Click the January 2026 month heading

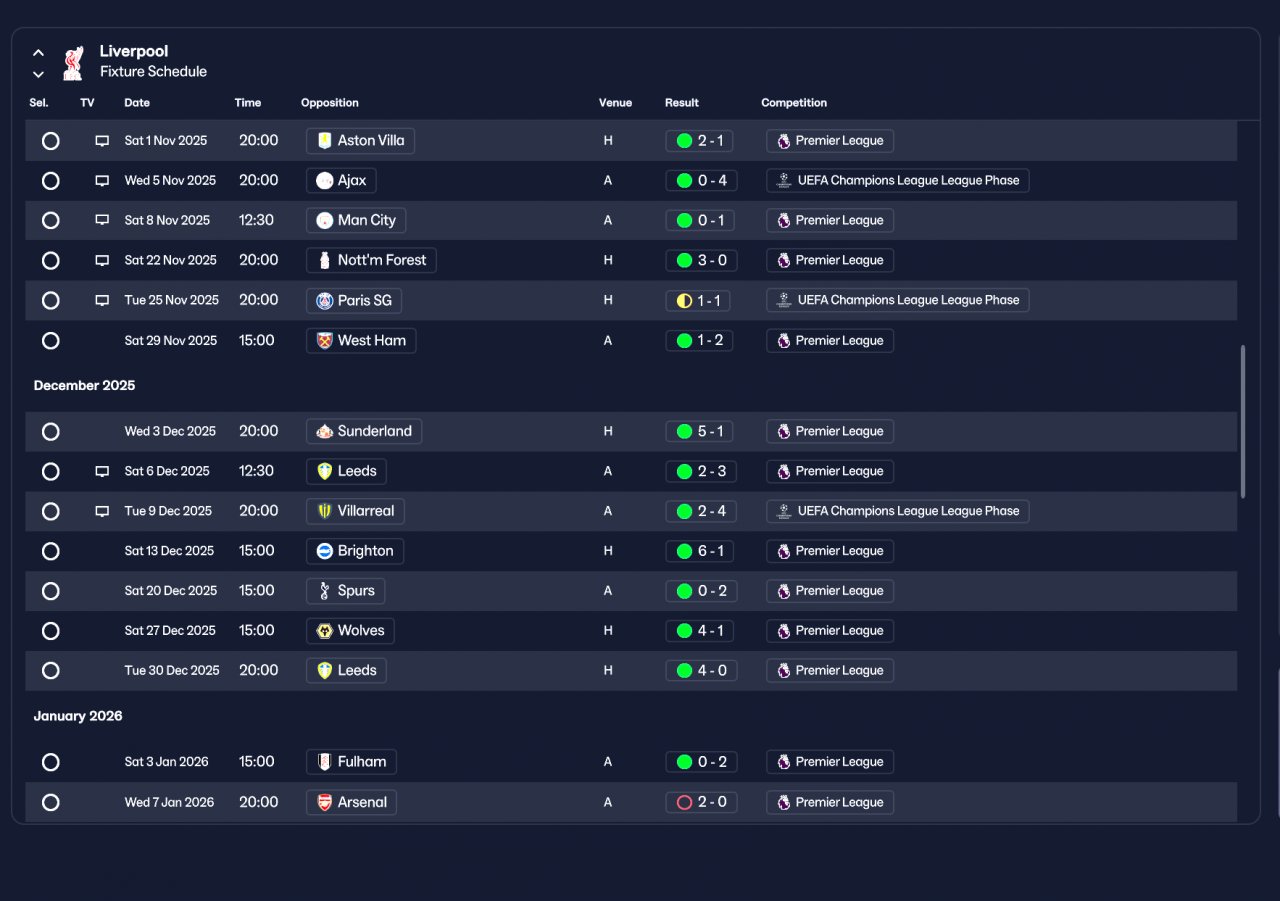point(78,717)
